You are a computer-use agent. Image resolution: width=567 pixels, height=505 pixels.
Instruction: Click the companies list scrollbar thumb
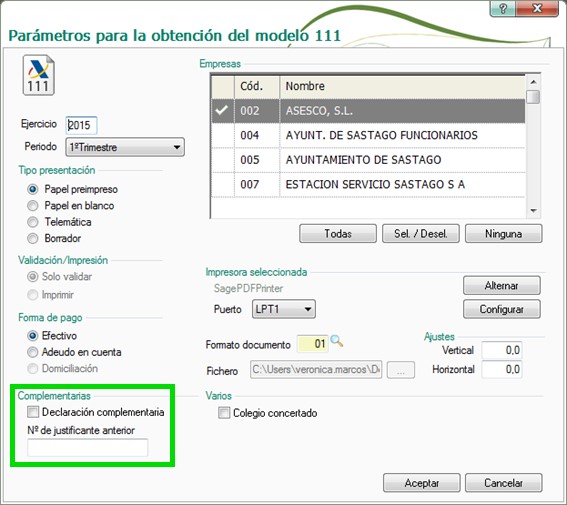[x=533, y=97]
